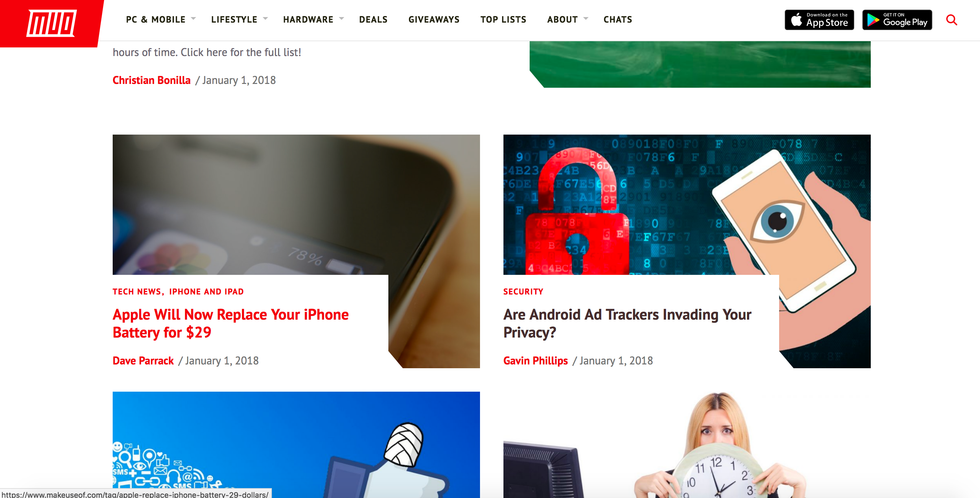View author Dave Parrack's page
The image size is (980, 498).
tap(143, 361)
